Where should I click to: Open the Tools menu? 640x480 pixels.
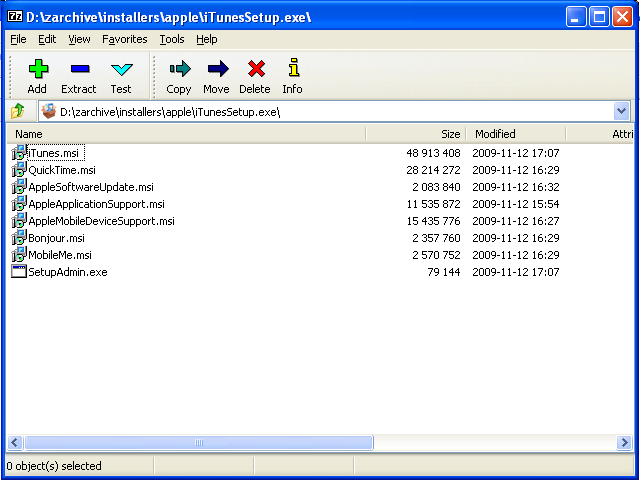[172, 39]
